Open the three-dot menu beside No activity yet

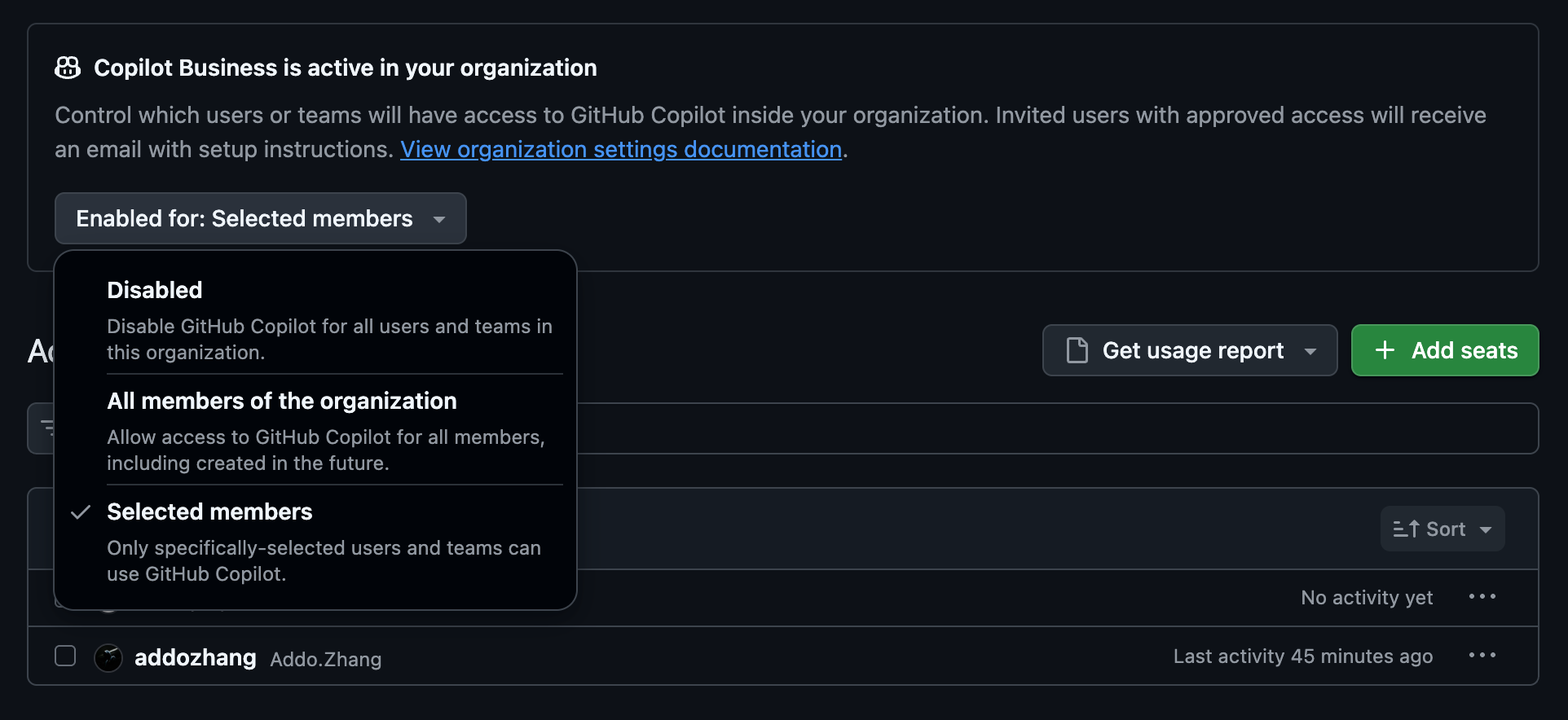[x=1482, y=597]
